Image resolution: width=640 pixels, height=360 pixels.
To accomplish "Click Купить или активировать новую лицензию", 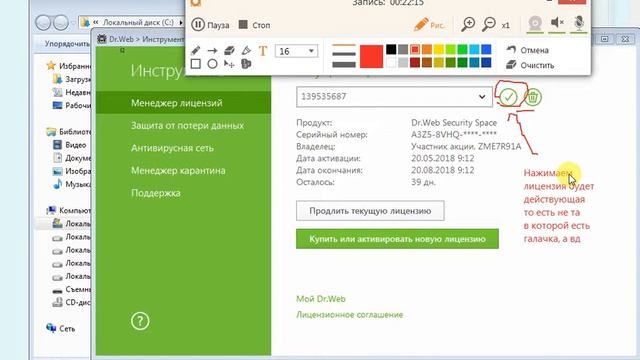I will click(x=397, y=239).
